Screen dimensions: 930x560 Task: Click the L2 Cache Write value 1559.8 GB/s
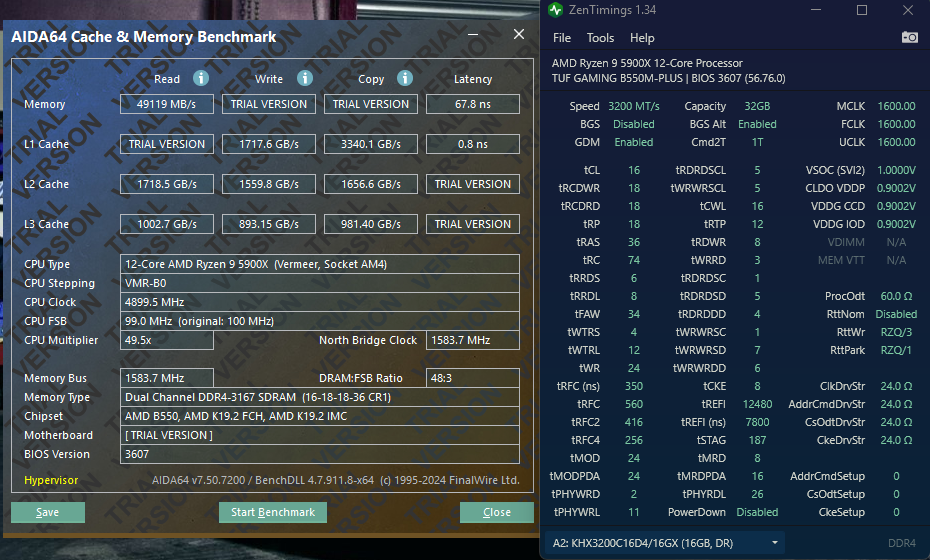269,184
